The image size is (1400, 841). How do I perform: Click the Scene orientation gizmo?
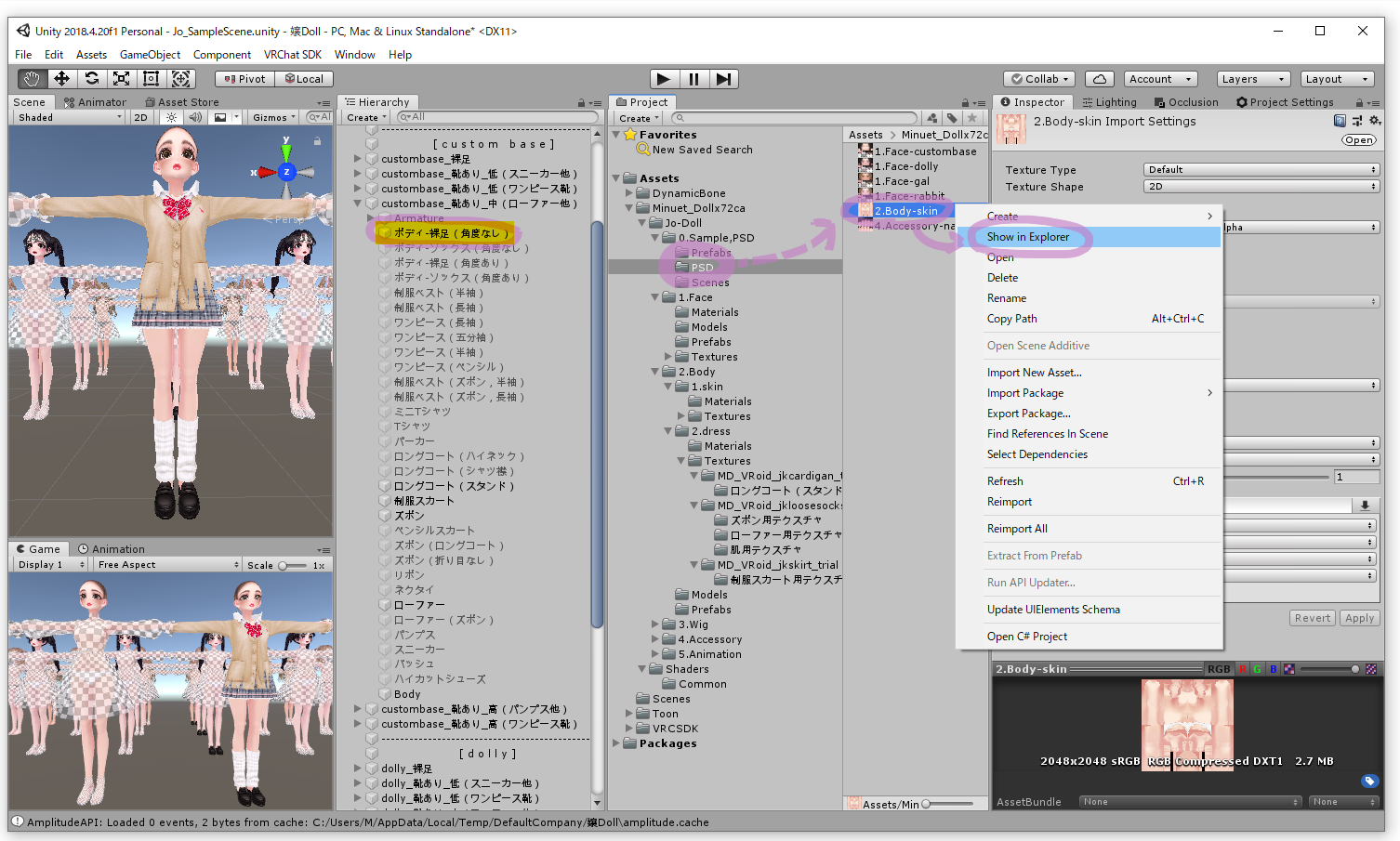pyautogui.click(x=286, y=170)
